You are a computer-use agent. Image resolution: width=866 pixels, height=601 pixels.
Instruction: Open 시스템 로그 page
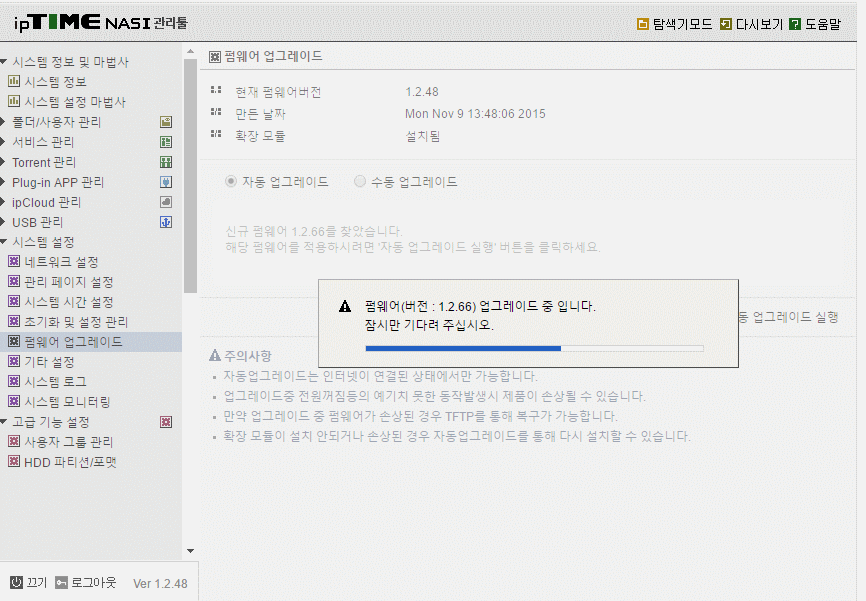[55, 382]
